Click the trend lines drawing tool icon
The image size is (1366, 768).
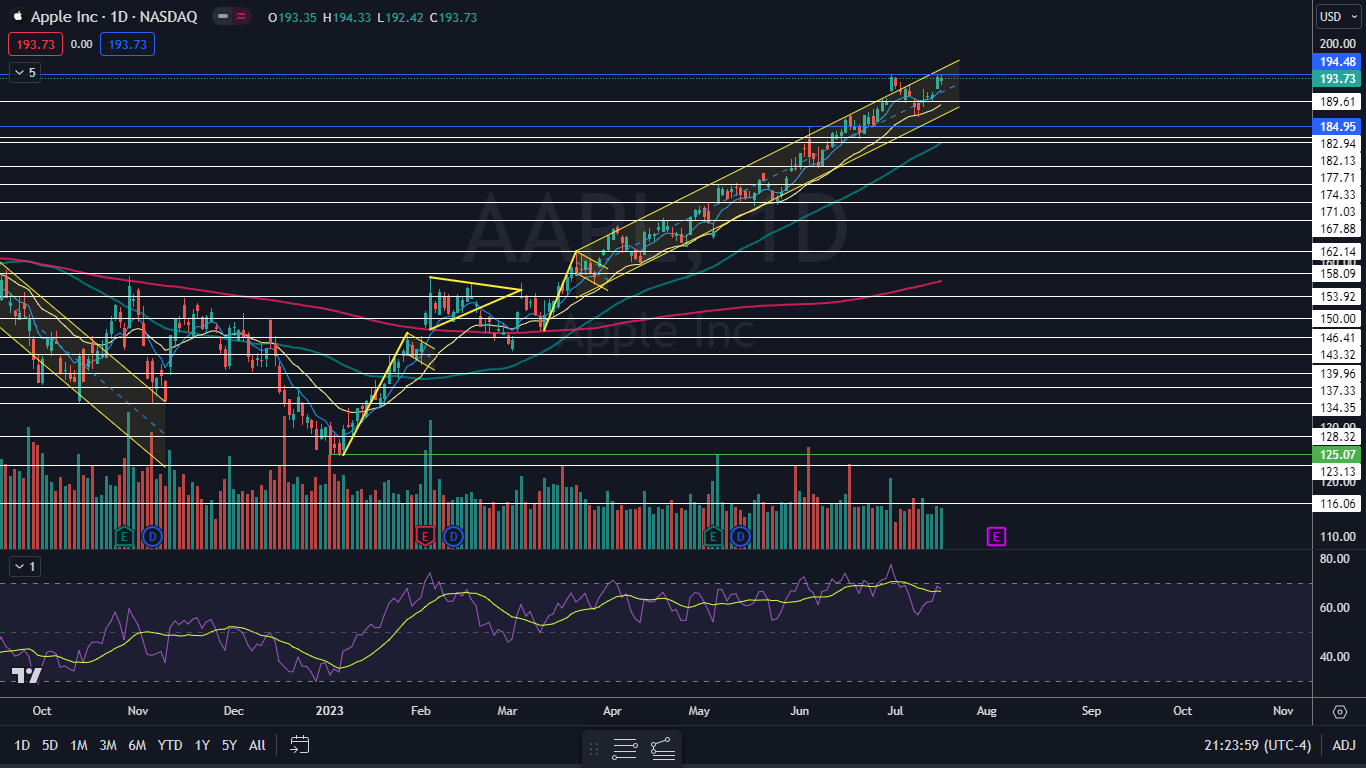[x=662, y=748]
